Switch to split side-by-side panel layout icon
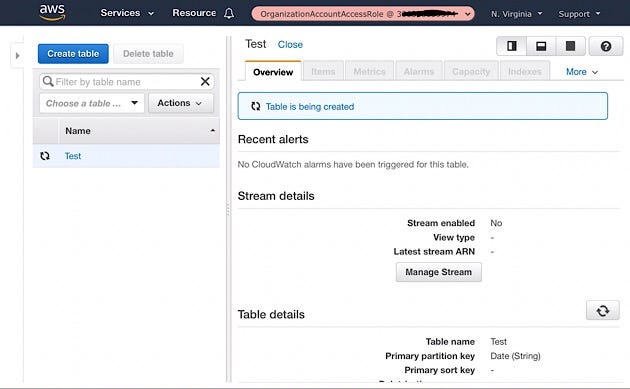The height and width of the screenshot is (389, 630). tap(511, 46)
